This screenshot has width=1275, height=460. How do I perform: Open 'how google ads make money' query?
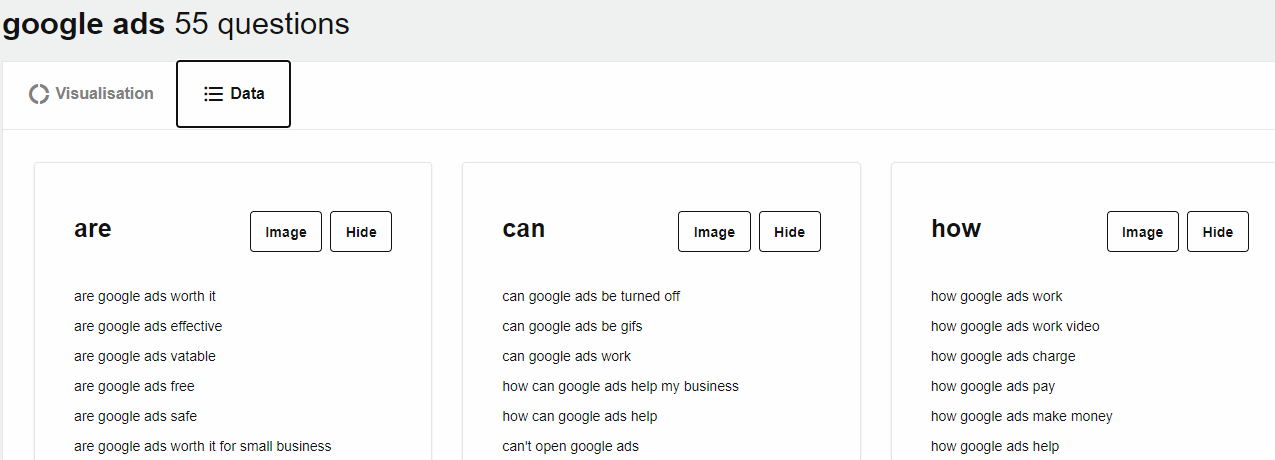click(1022, 416)
